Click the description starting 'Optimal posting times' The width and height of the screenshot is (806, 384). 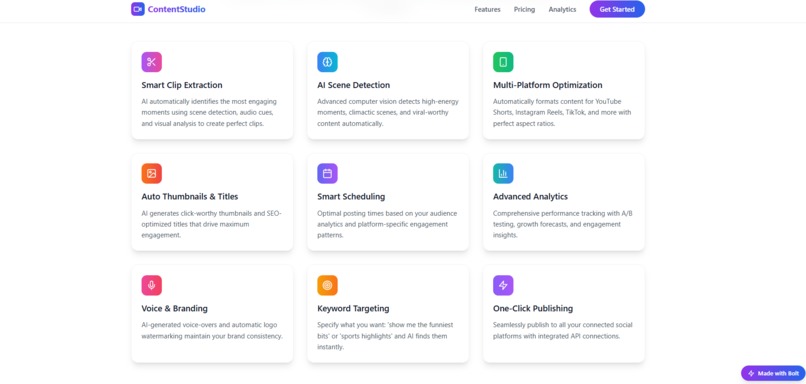(x=387, y=224)
